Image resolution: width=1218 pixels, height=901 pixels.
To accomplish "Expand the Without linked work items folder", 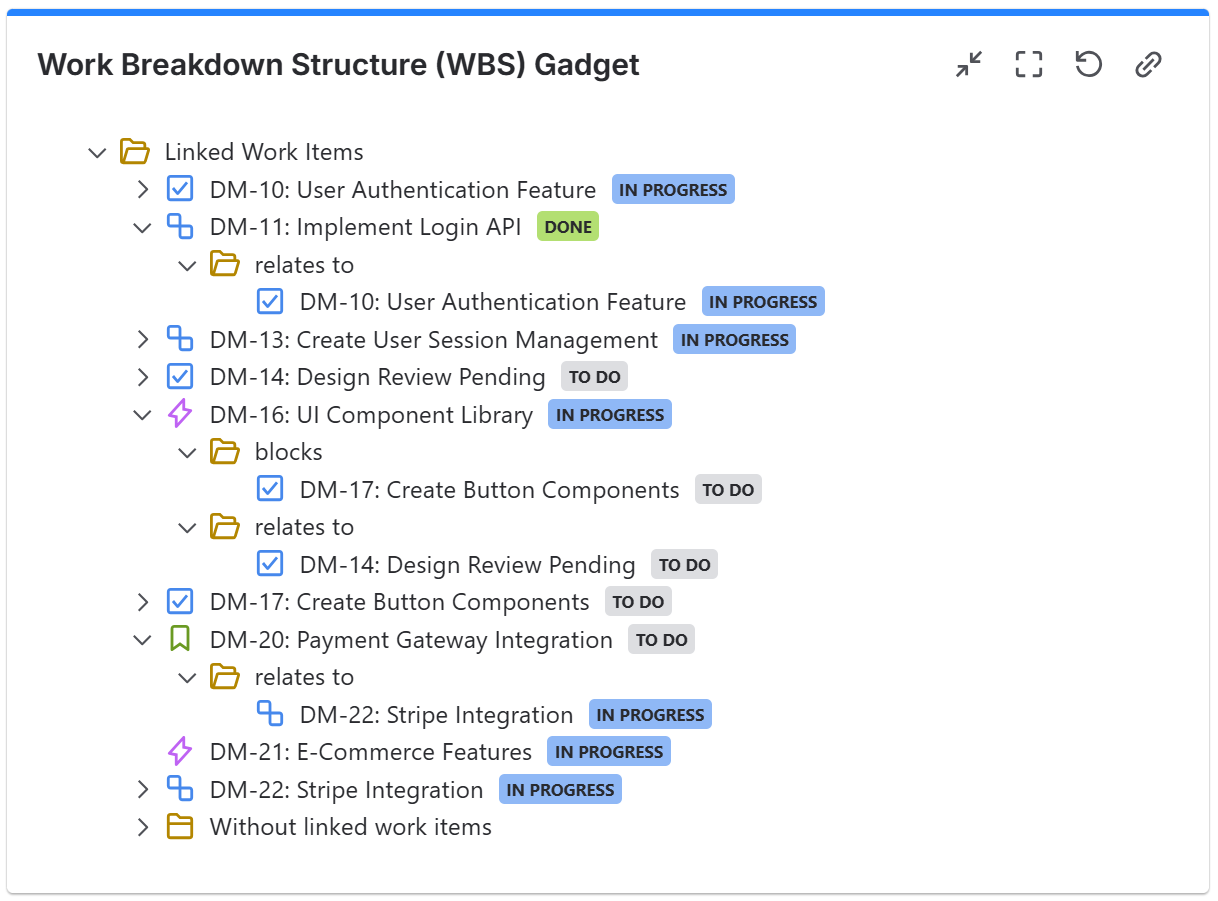I will click(142, 827).
